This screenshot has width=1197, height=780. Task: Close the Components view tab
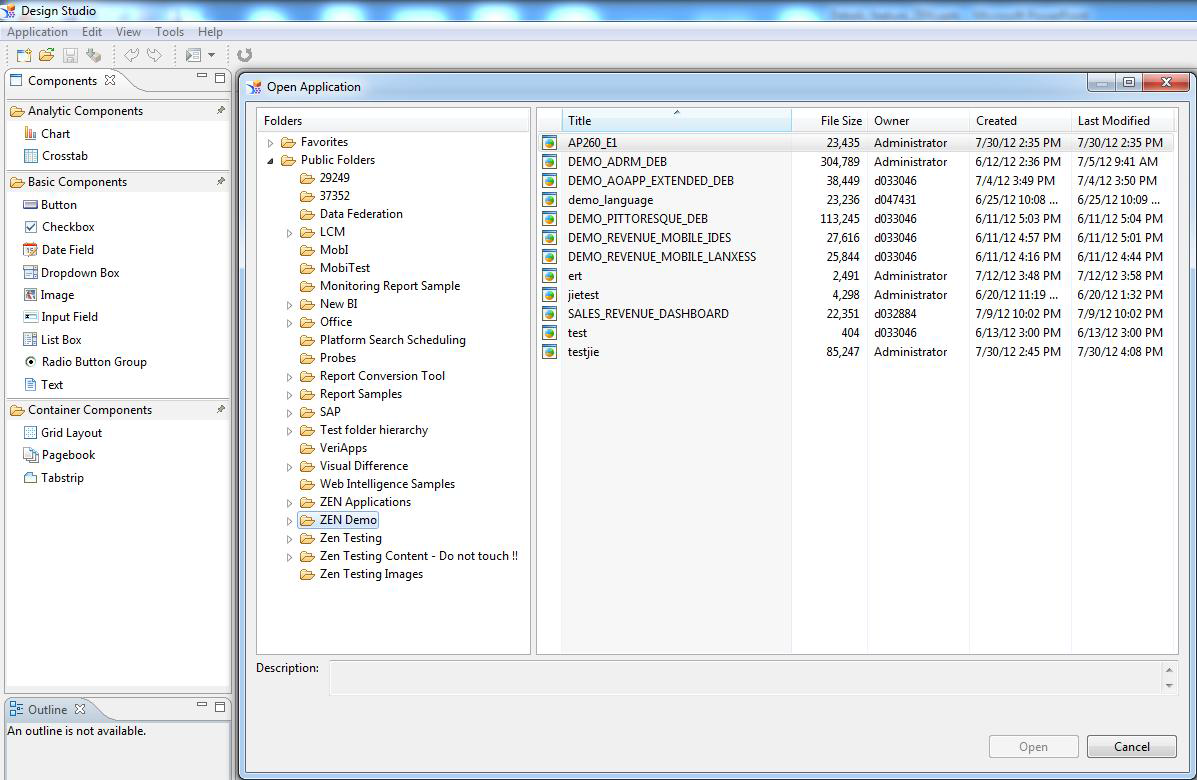[x=110, y=79]
